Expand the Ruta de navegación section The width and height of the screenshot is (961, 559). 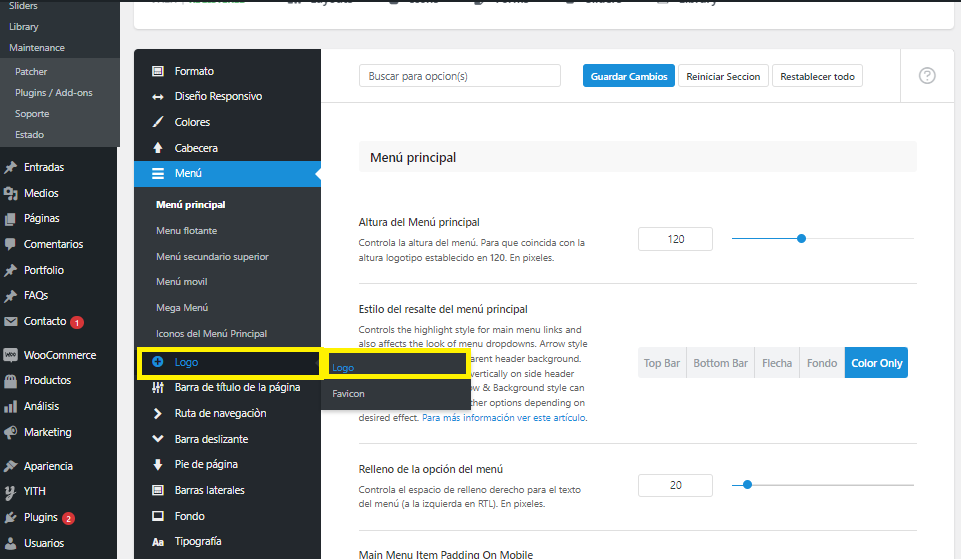coord(220,413)
